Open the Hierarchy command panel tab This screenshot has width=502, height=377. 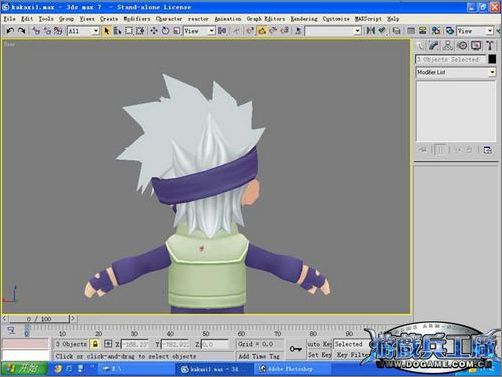(x=448, y=46)
